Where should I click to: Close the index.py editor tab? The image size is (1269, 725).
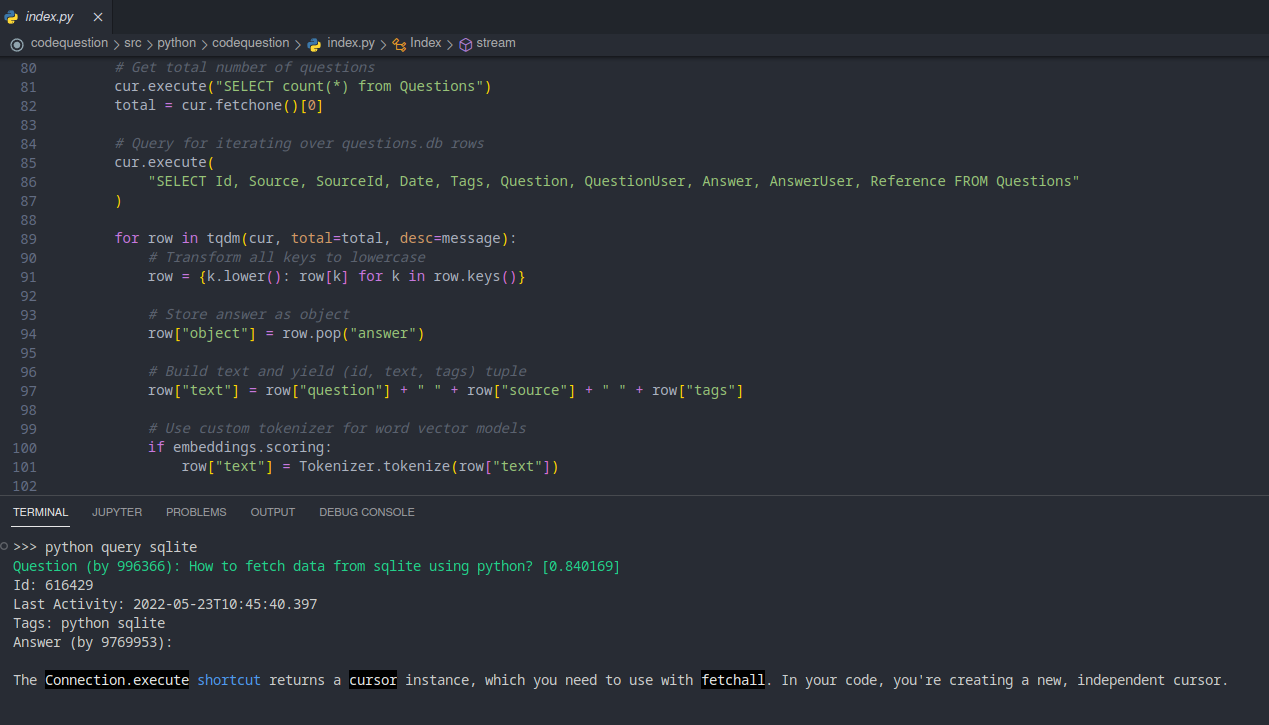click(x=97, y=16)
